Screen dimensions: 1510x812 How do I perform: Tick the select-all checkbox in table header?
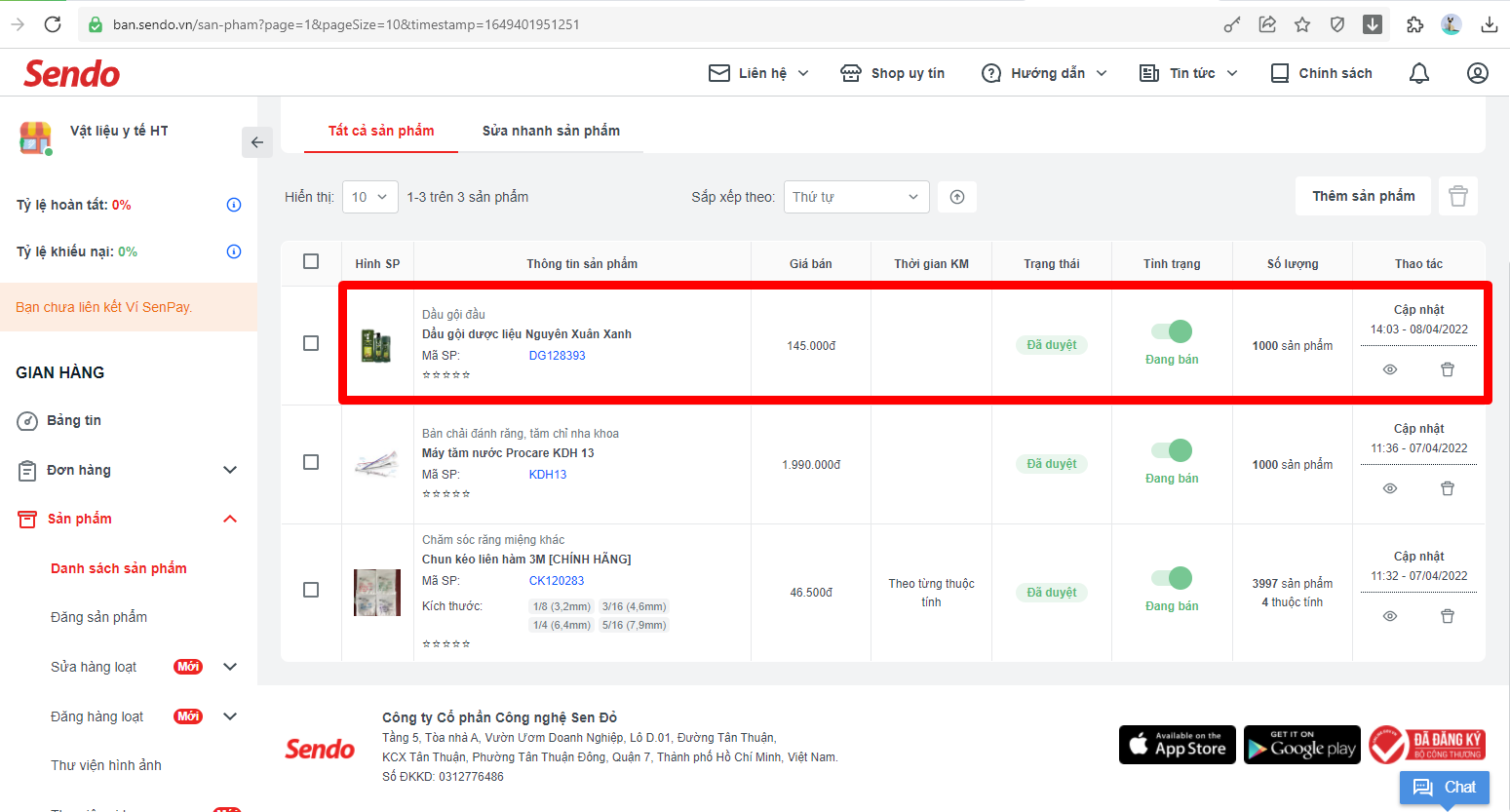tap(311, 261)
